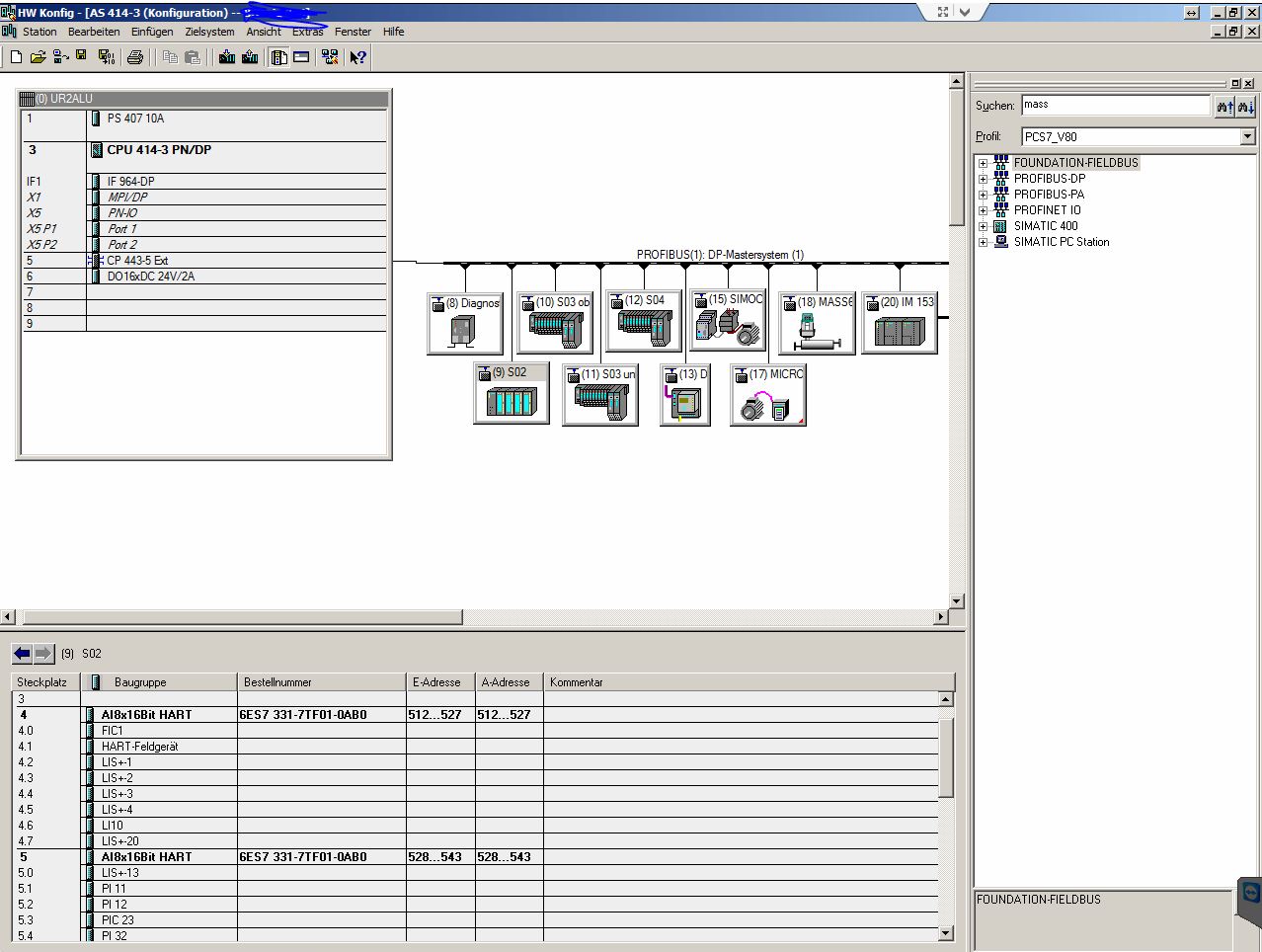Image resolution: width=1262 pixels, height=952 pixels.
Task: Open the Profil PCS7_V80 dropdown
Action: click(1247, 136)
